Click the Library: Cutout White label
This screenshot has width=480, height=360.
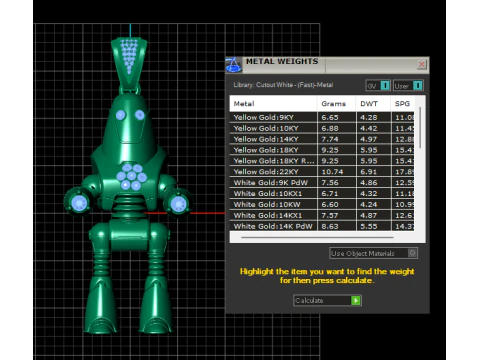283,85
